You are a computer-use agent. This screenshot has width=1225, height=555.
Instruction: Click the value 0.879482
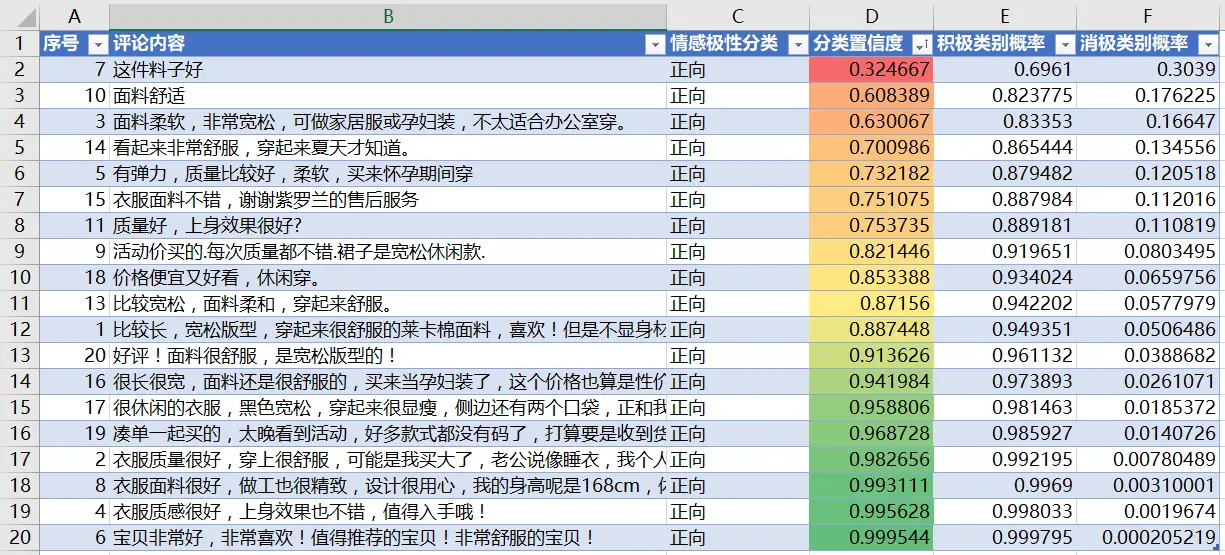point(1005,174)
